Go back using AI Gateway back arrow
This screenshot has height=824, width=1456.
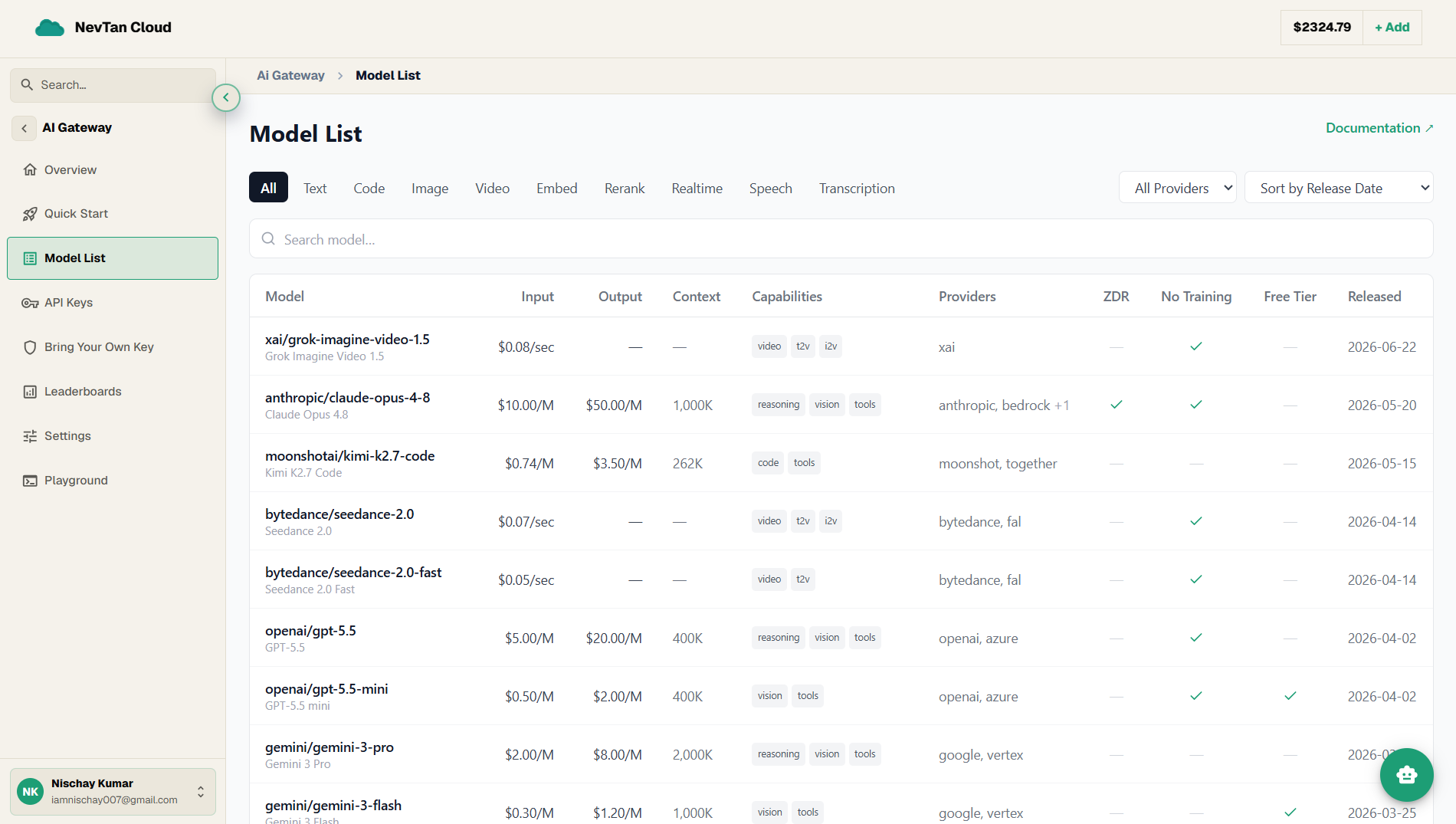(x=24, y=128)
